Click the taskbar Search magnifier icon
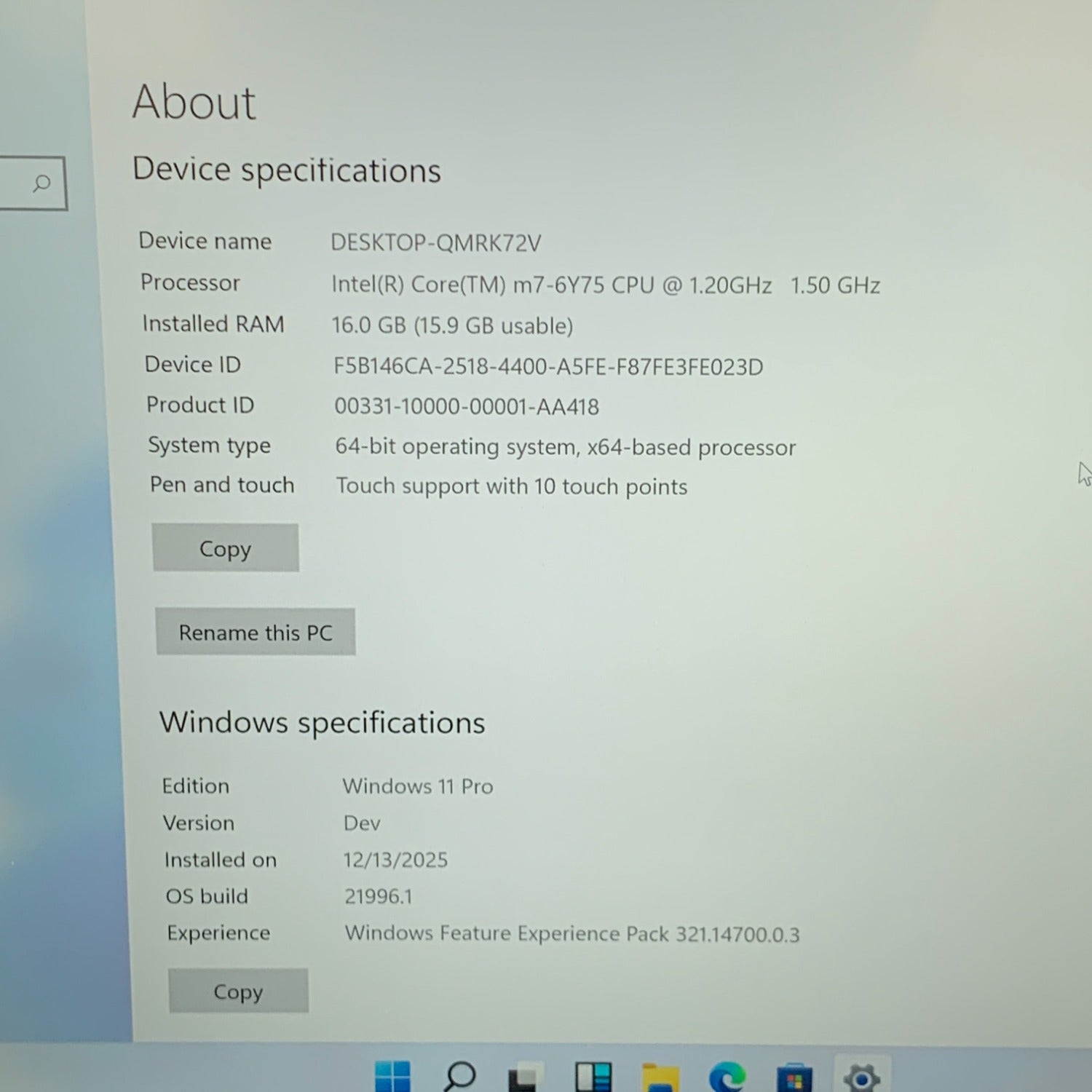The height and width of the screenshot is (1092, 1092). coord(459,1076)
